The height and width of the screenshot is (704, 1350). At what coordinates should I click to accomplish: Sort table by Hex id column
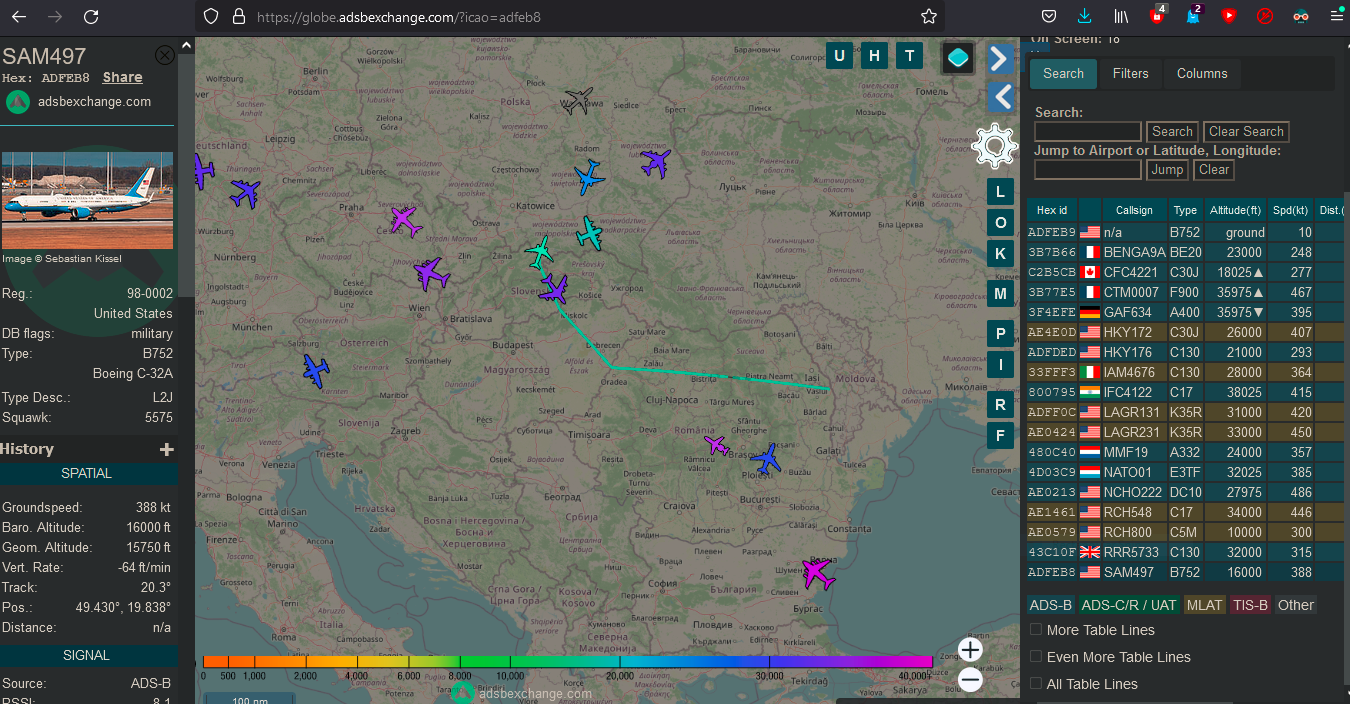(x=1052, y=210)
